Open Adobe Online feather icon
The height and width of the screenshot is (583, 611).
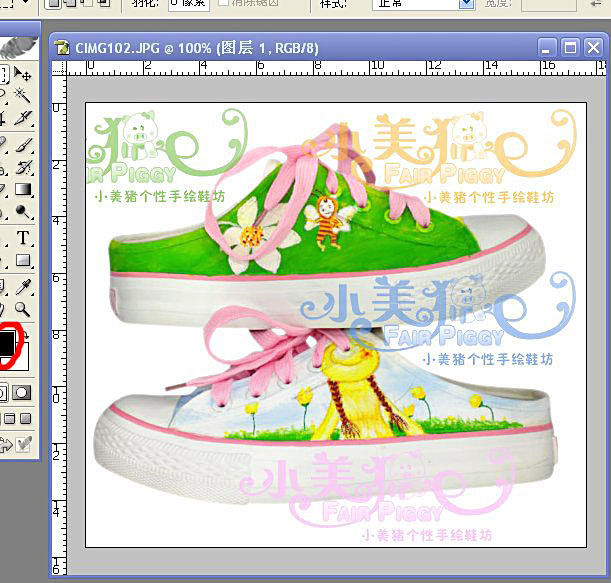(x=19, y=47)
